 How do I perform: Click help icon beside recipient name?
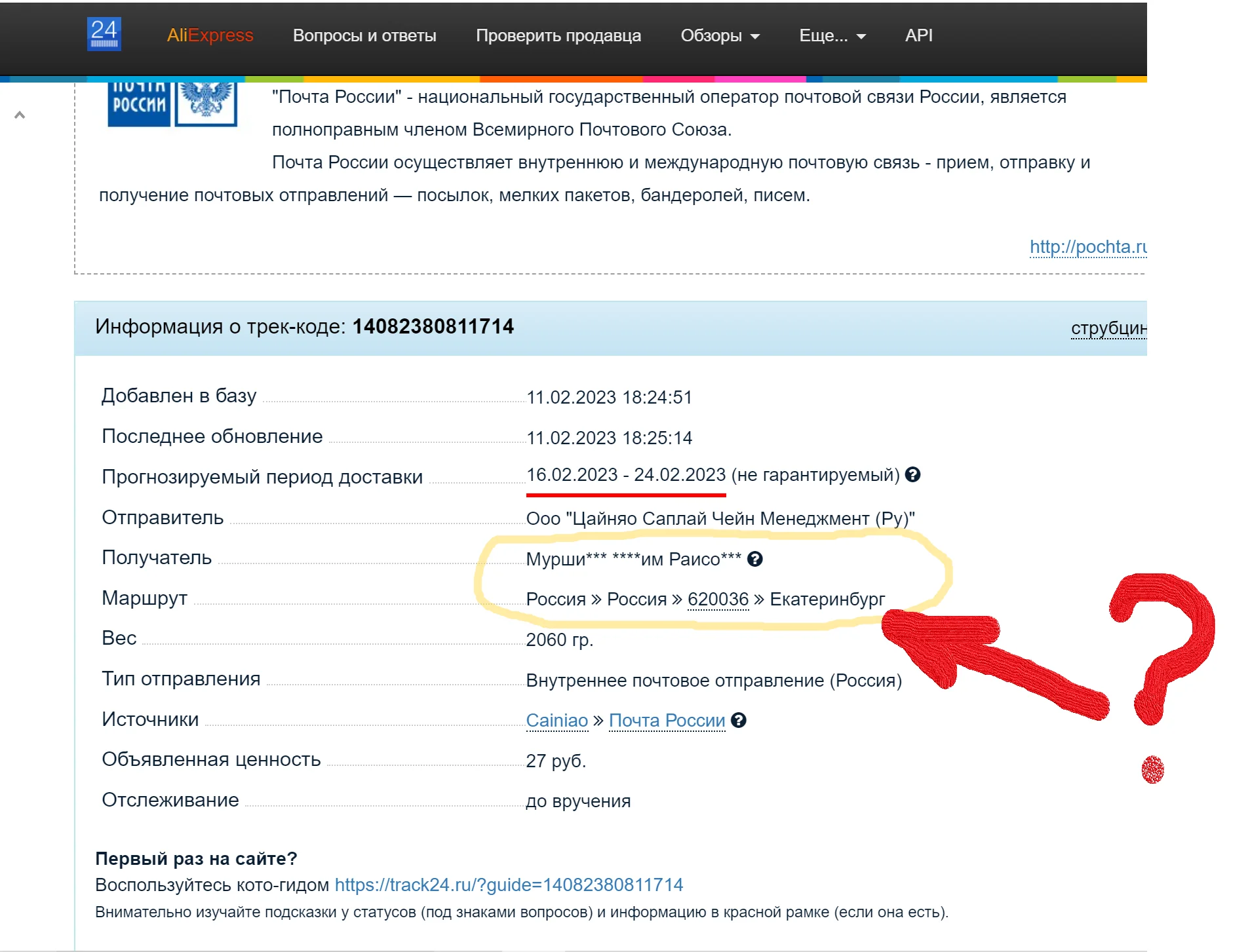click(x=755, y=559)
